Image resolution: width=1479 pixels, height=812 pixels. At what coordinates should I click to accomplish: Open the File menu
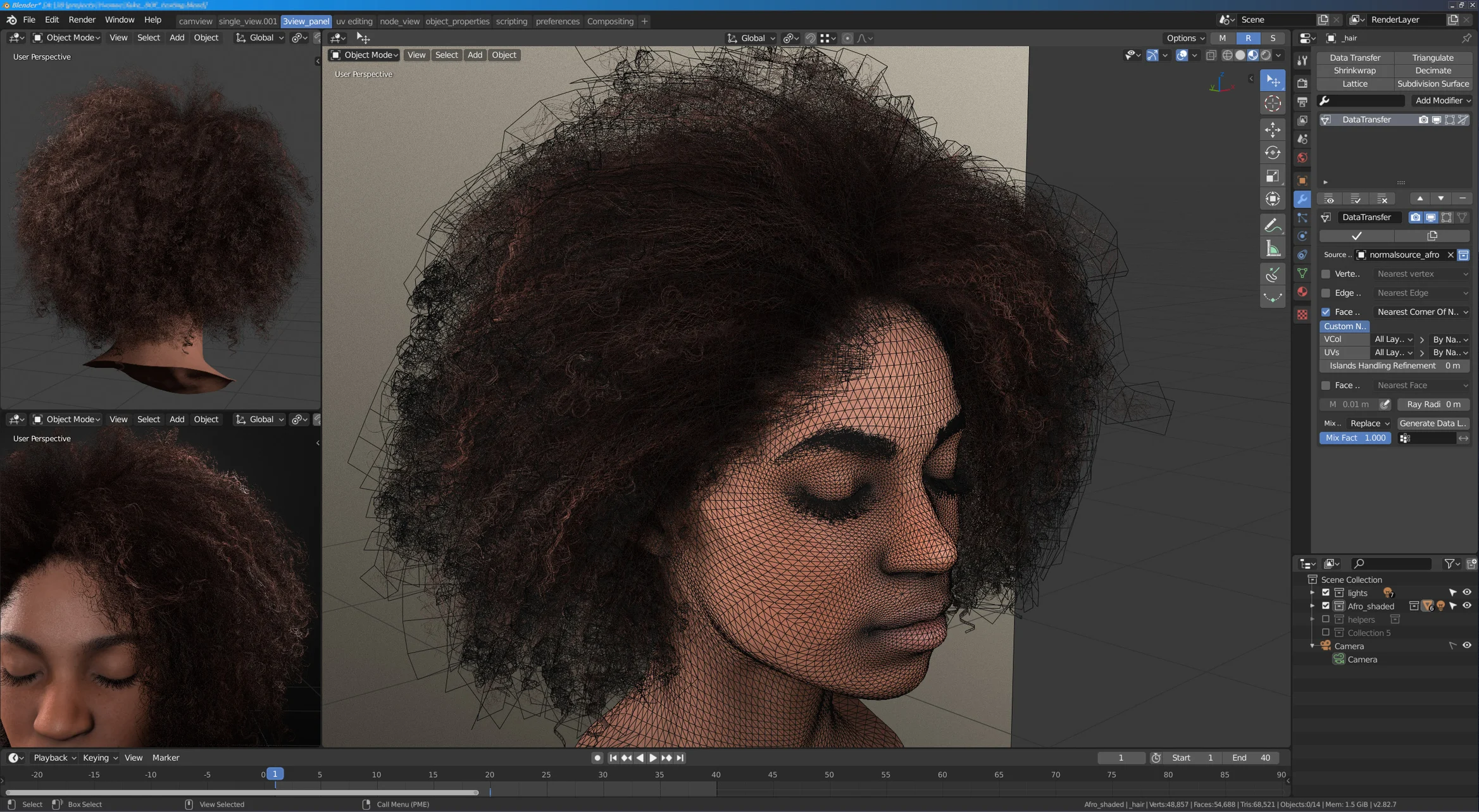tap(29, 20)
